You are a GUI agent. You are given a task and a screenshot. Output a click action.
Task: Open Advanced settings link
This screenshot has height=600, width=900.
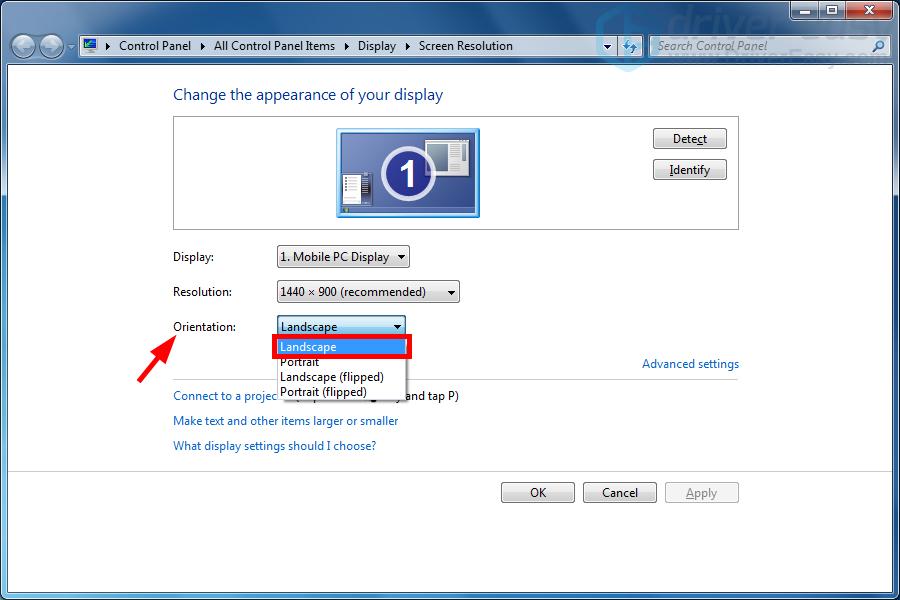pos(690,363)
